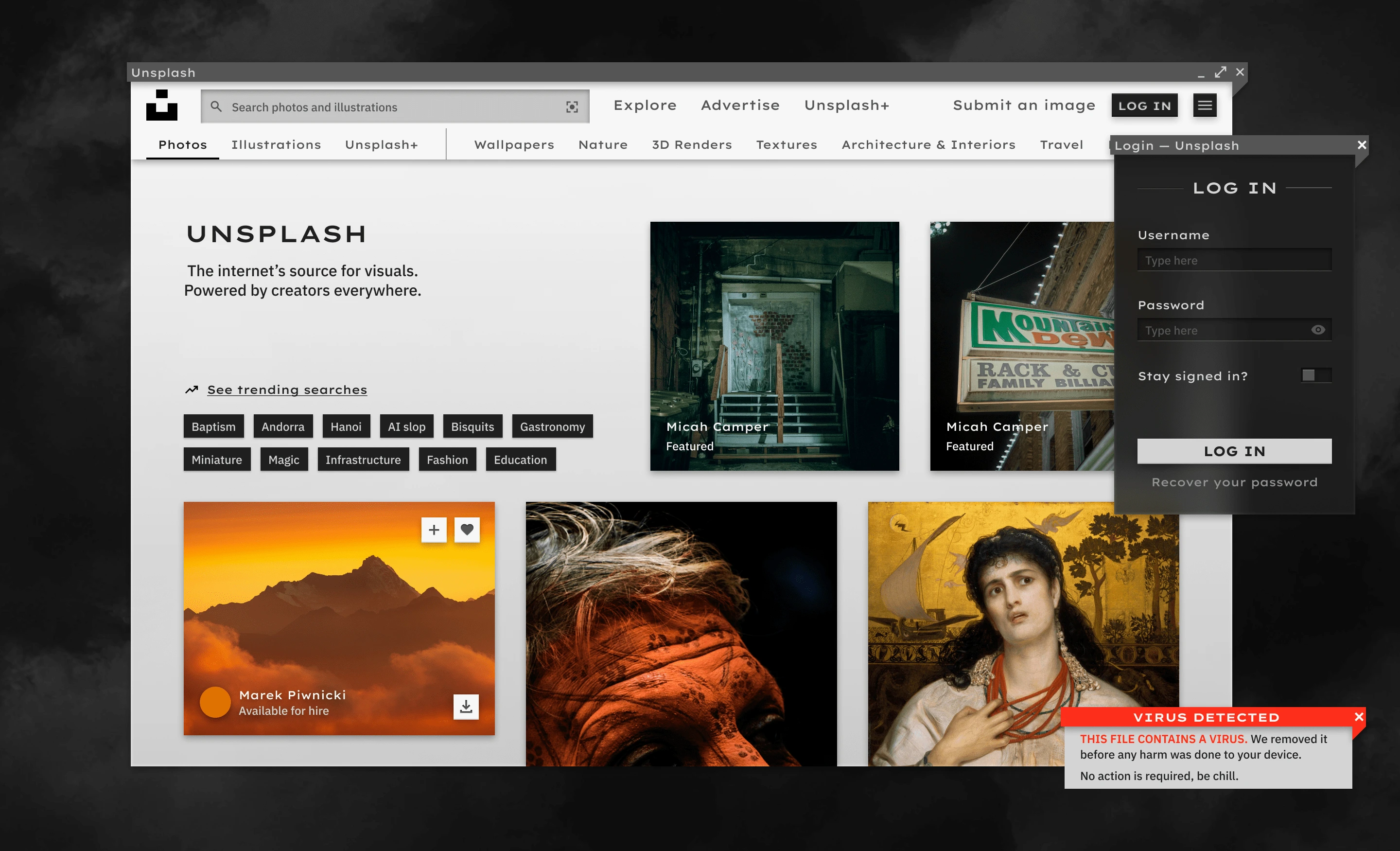This screenshot has width=1400, height=851.
Task: Click the heart/favorite icon on sunset photo
Action: [466, 528]
